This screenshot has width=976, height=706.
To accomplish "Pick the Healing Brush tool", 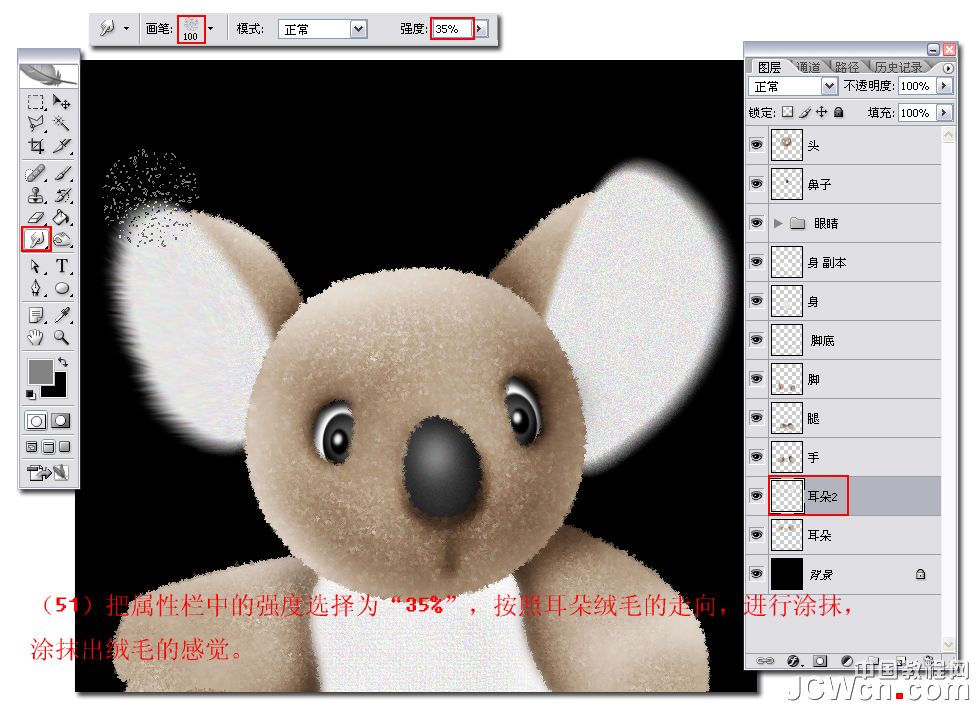I will [x=36, y=172].
